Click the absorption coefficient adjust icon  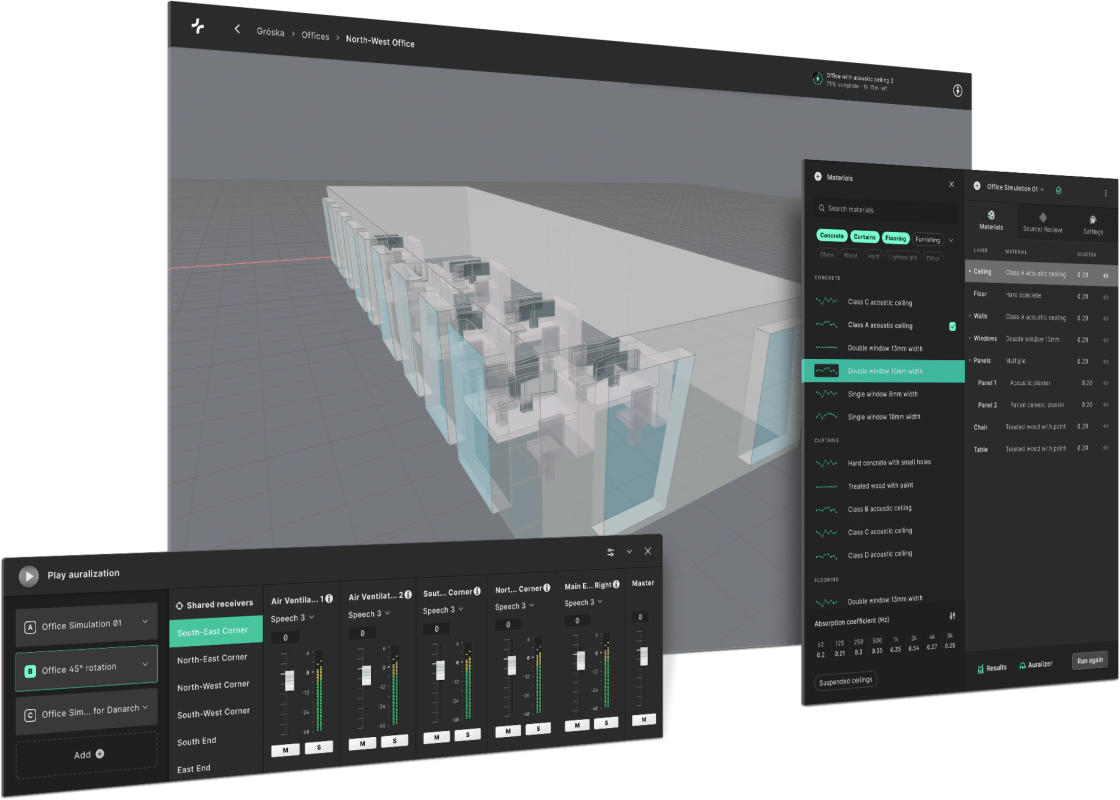(953, 616)
